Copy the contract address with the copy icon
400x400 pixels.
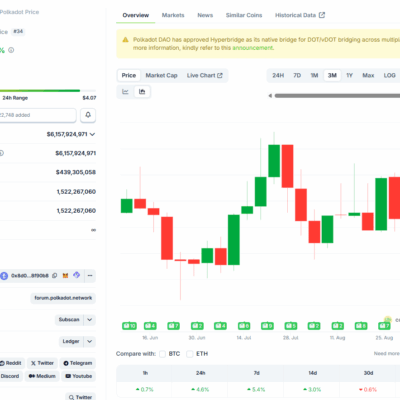[55, 276]
